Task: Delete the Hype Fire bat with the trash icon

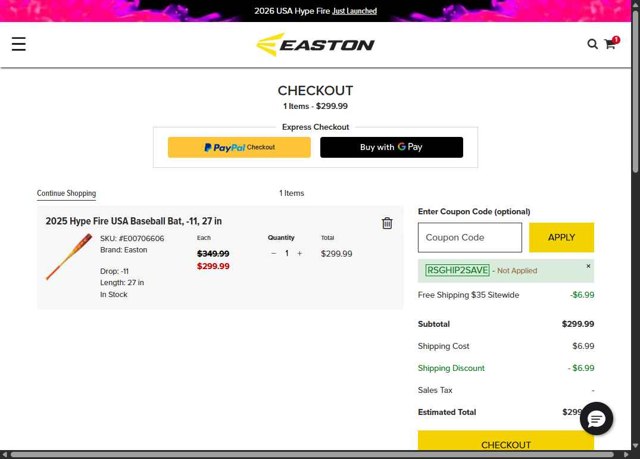Action: tap(387, 223)
